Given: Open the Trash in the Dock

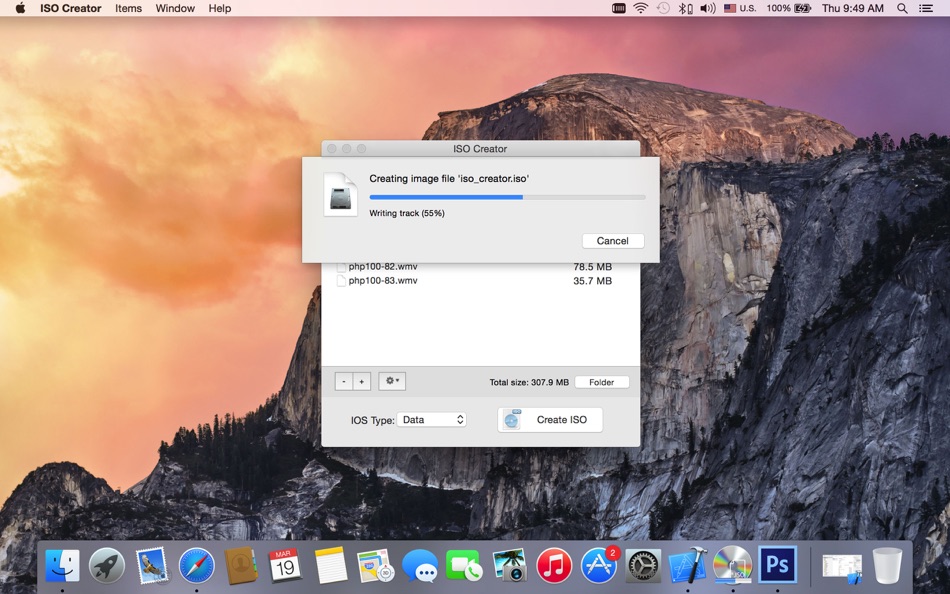Looking at the screenshot, I should [x=887, y=566].
